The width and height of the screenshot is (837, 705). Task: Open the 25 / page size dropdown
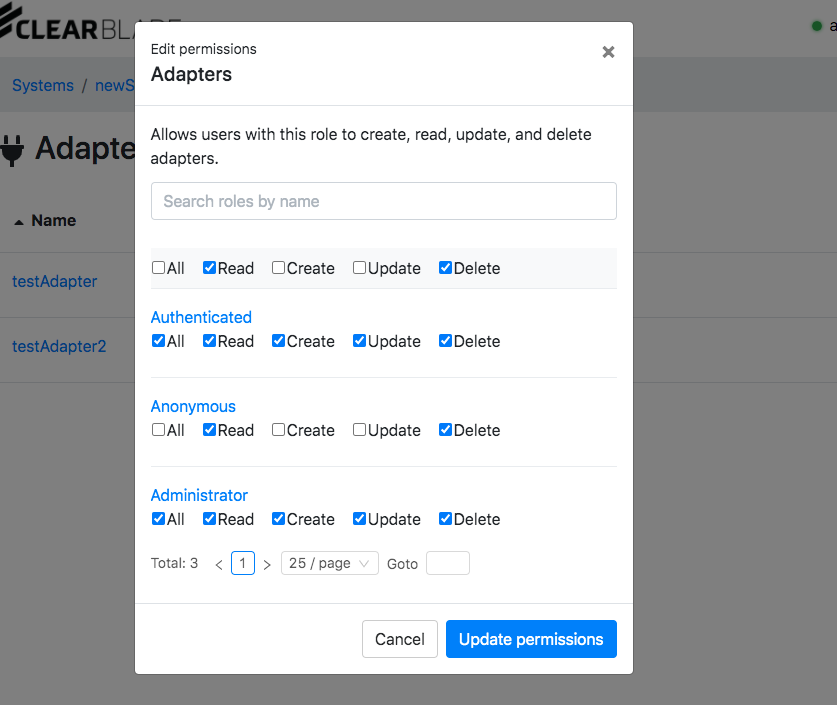[329, 563]
